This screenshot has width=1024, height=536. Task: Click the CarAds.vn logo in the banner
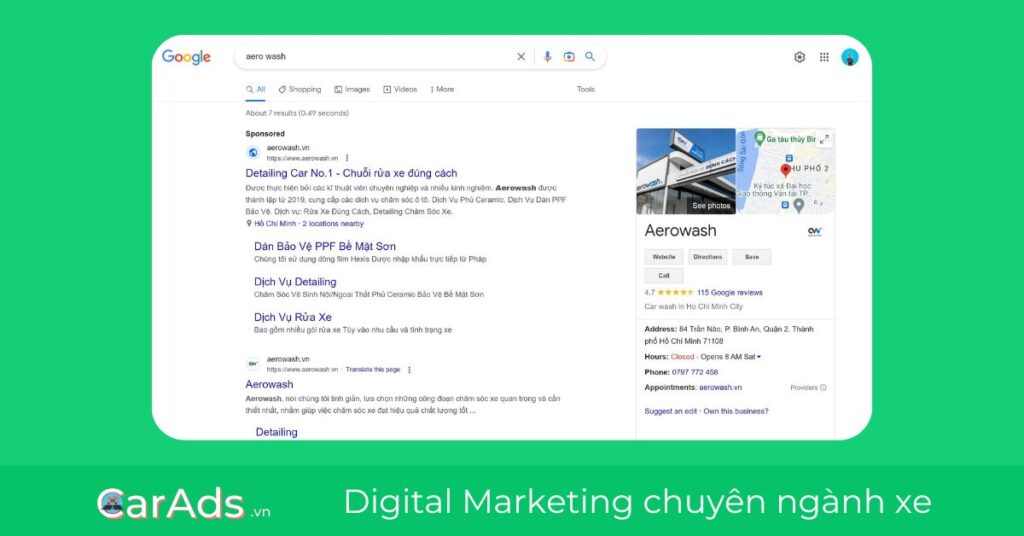click(184, 503)
